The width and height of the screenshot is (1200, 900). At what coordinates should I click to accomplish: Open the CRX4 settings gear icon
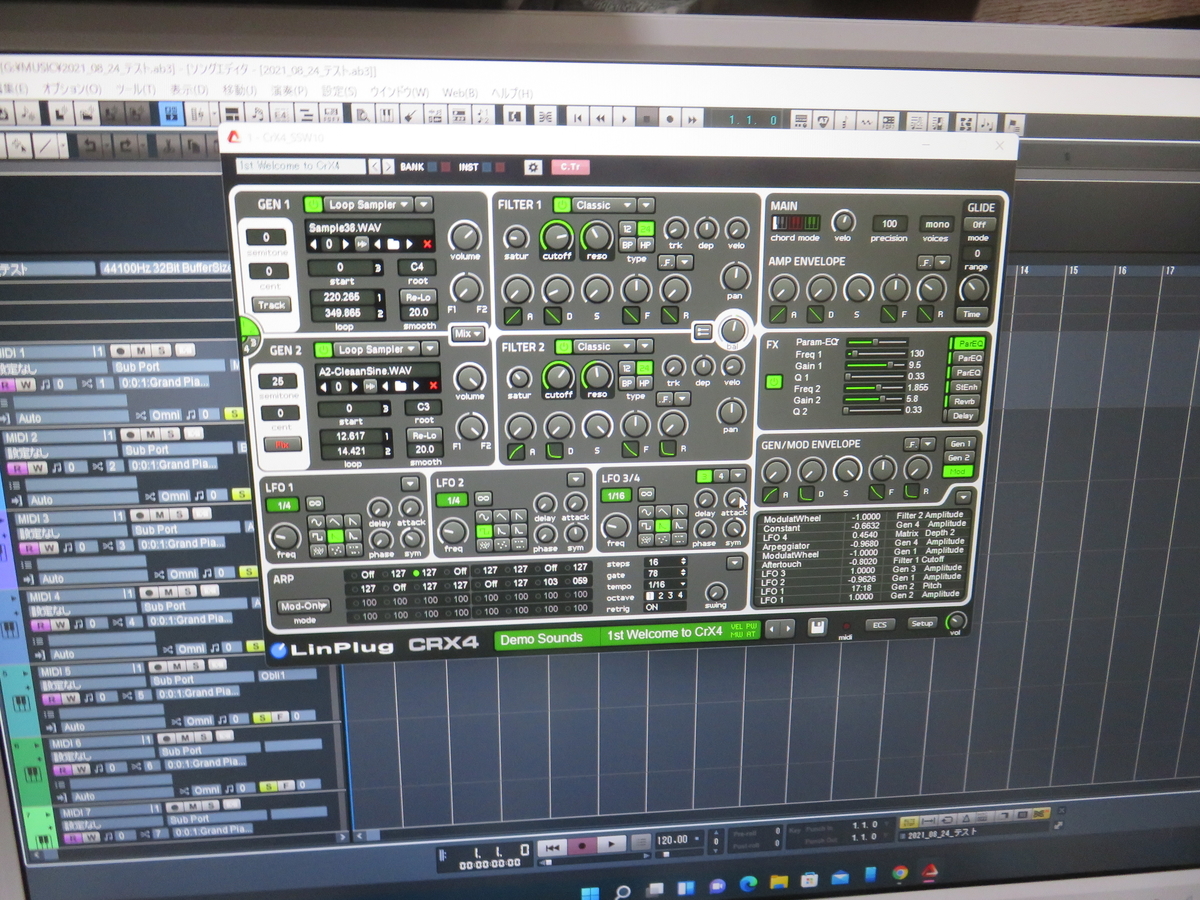(532, 167)
